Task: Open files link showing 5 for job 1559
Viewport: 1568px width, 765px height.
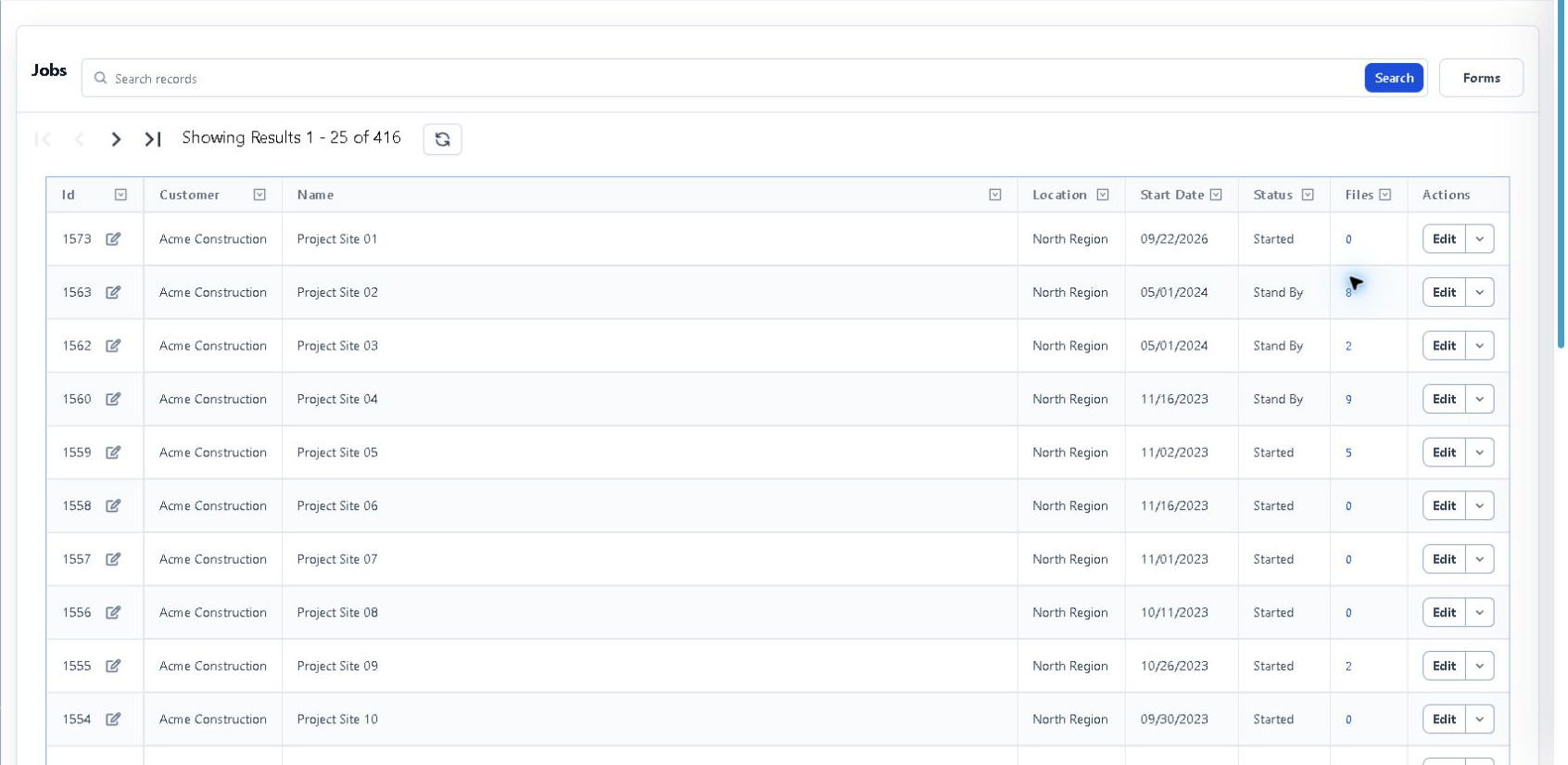Action: click(x=1348, y=453)
